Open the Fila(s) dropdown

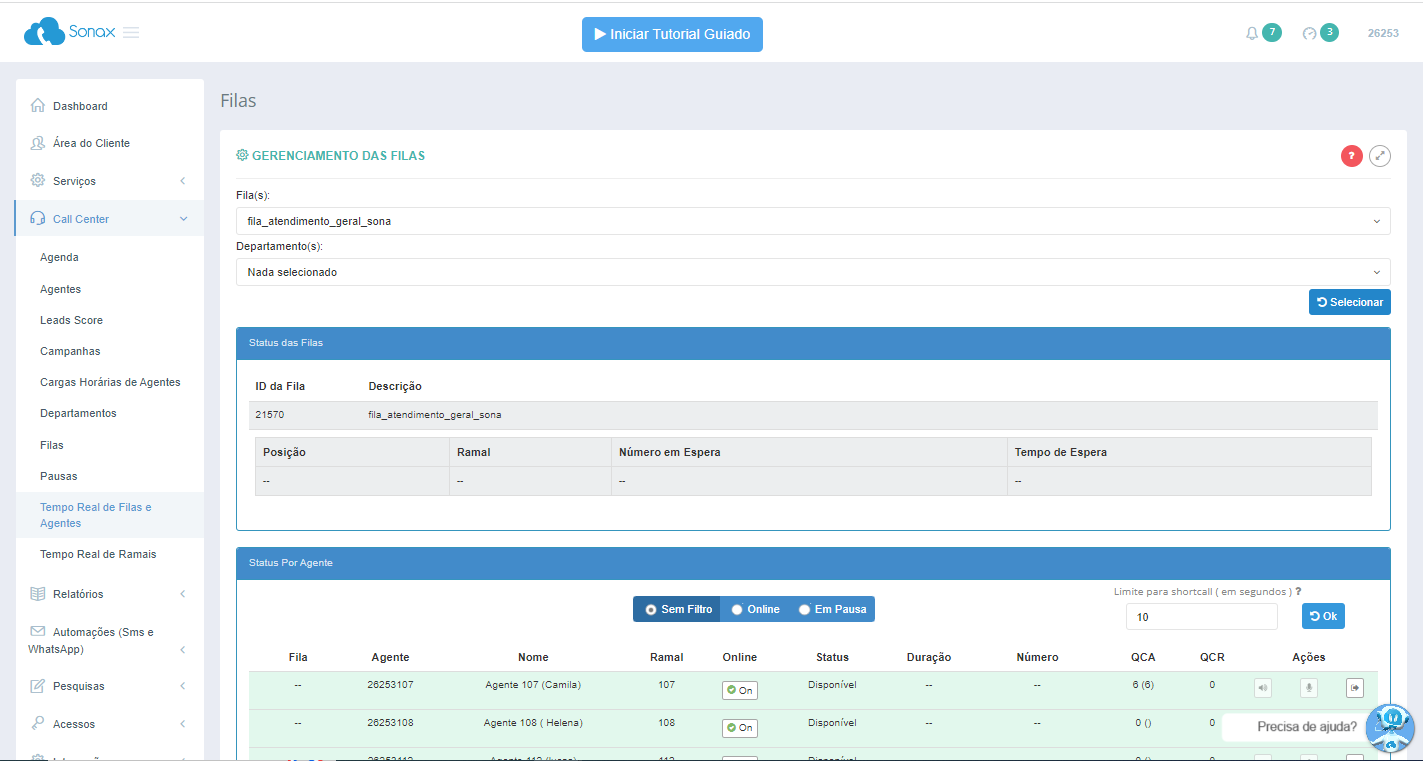pyautogui.click(x=812, y=221)
